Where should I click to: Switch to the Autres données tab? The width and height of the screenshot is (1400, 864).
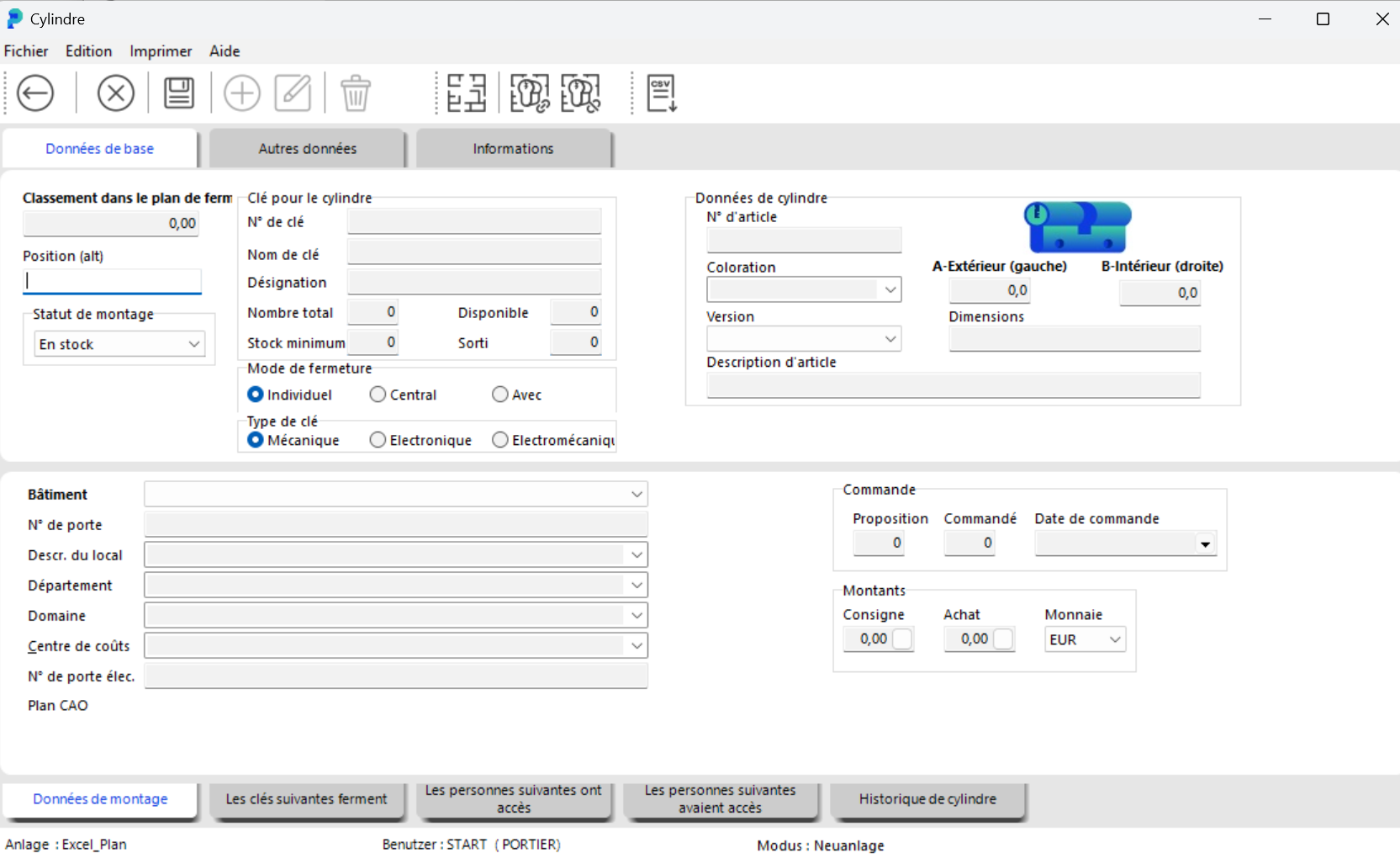click(308, 149)
